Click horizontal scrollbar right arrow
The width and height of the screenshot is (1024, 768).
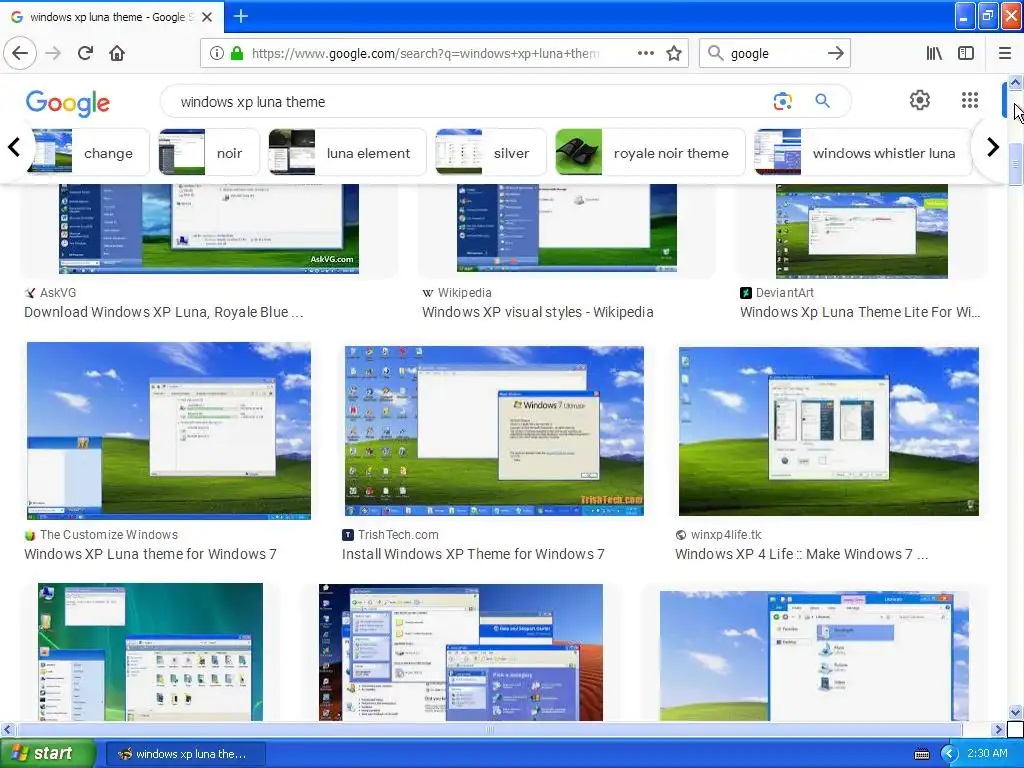tap(999, 729)
